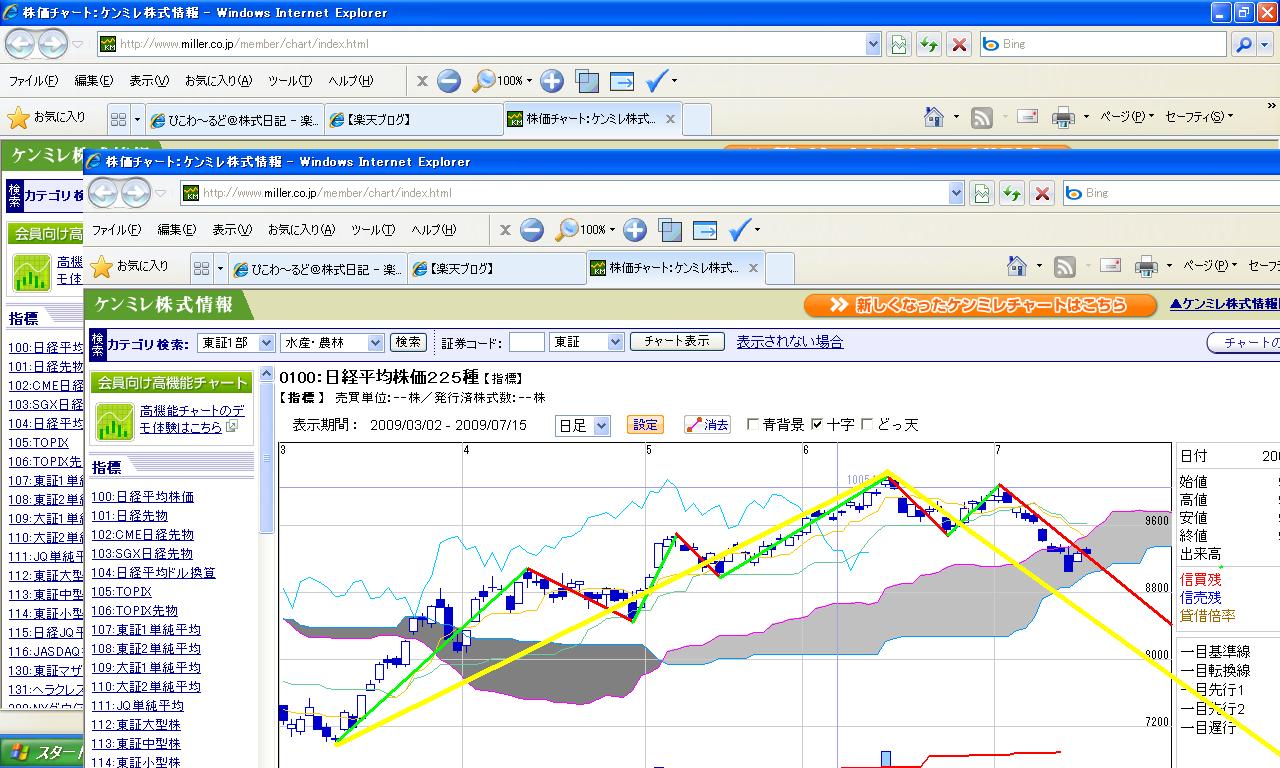1280x768 pixels.
Task: Click the 消去 eraser icon above the chart
Action: (707, 425)
